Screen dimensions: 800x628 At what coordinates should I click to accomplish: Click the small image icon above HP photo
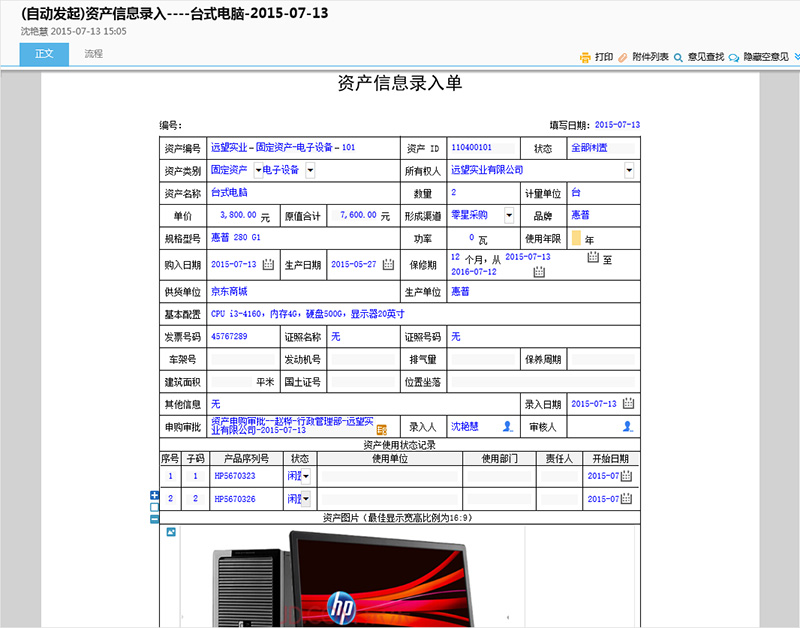(171, 532)
